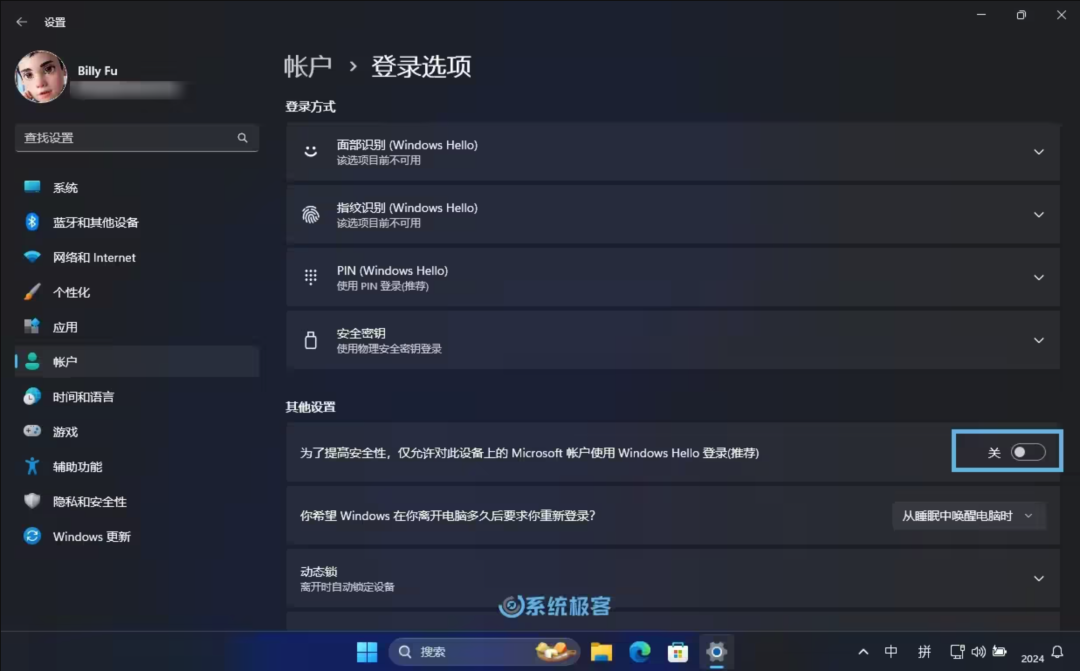1080x671 pixels.
Task: Open 应用 category
Action: pos(136,327)
